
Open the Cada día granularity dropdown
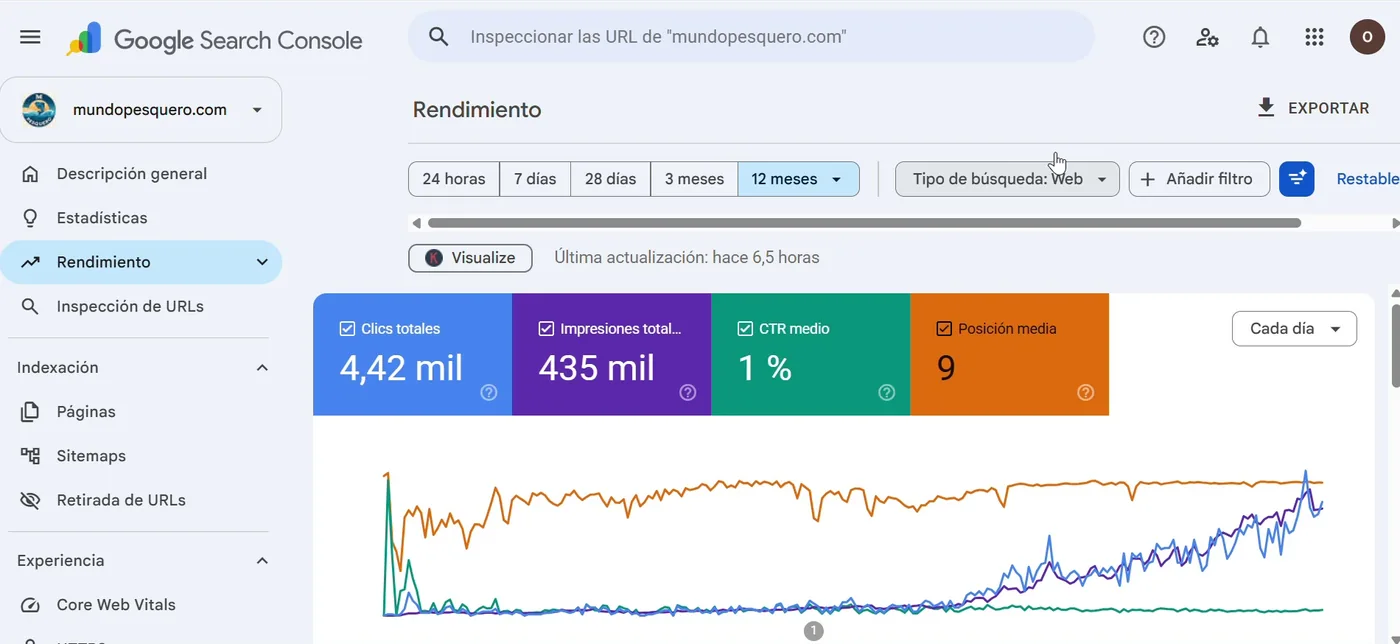click(1294, 328)
